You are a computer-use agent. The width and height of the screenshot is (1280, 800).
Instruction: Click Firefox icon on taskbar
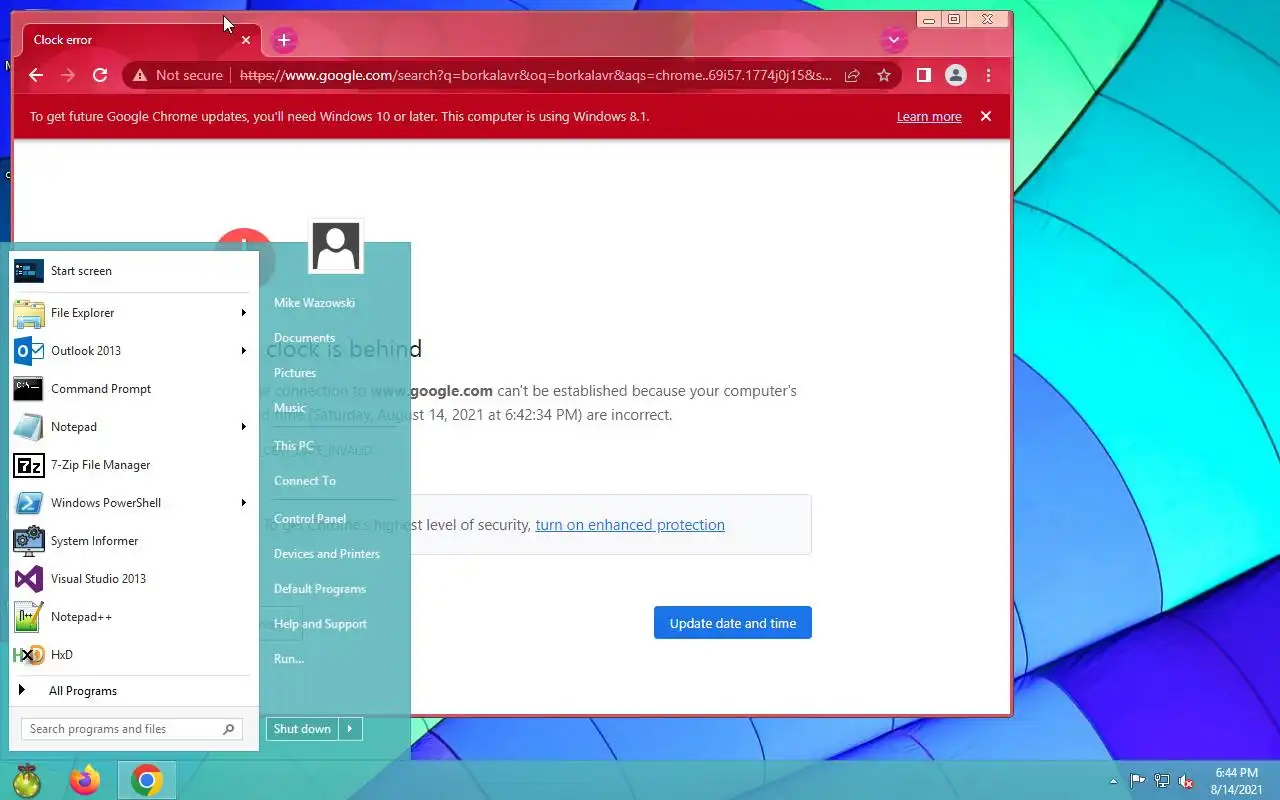pyautogui.click(x=85, y=780)
